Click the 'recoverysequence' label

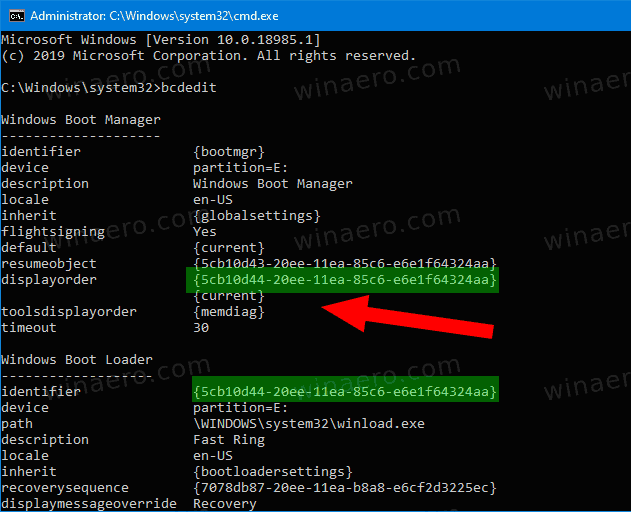point(65,488)
